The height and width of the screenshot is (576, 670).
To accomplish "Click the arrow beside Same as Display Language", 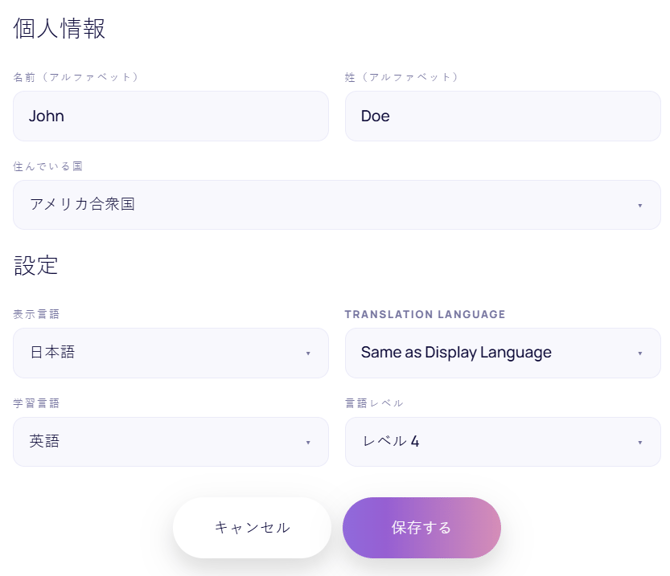I will point(640,353).
